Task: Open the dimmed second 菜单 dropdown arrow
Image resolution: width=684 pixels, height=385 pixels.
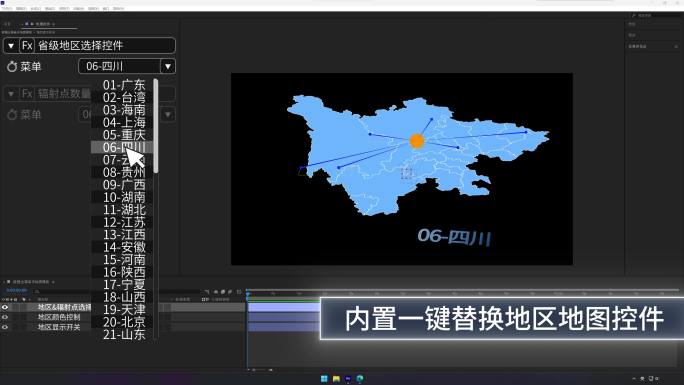Action: click(x=168, y=115)
